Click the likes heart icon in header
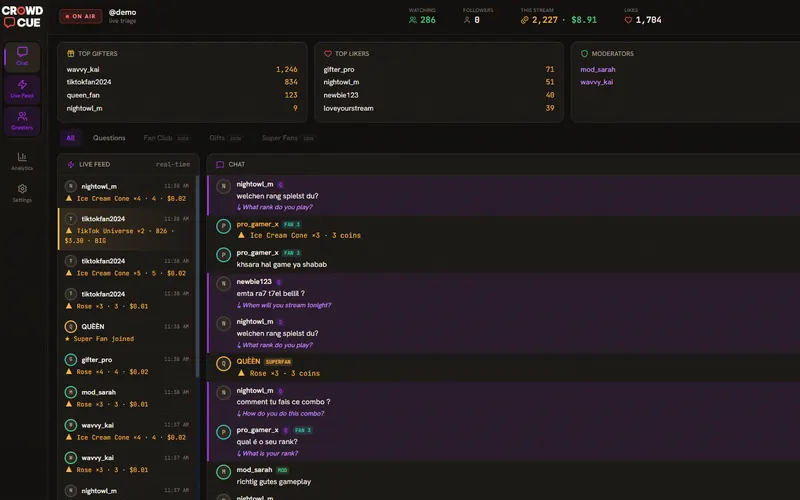 628,20
